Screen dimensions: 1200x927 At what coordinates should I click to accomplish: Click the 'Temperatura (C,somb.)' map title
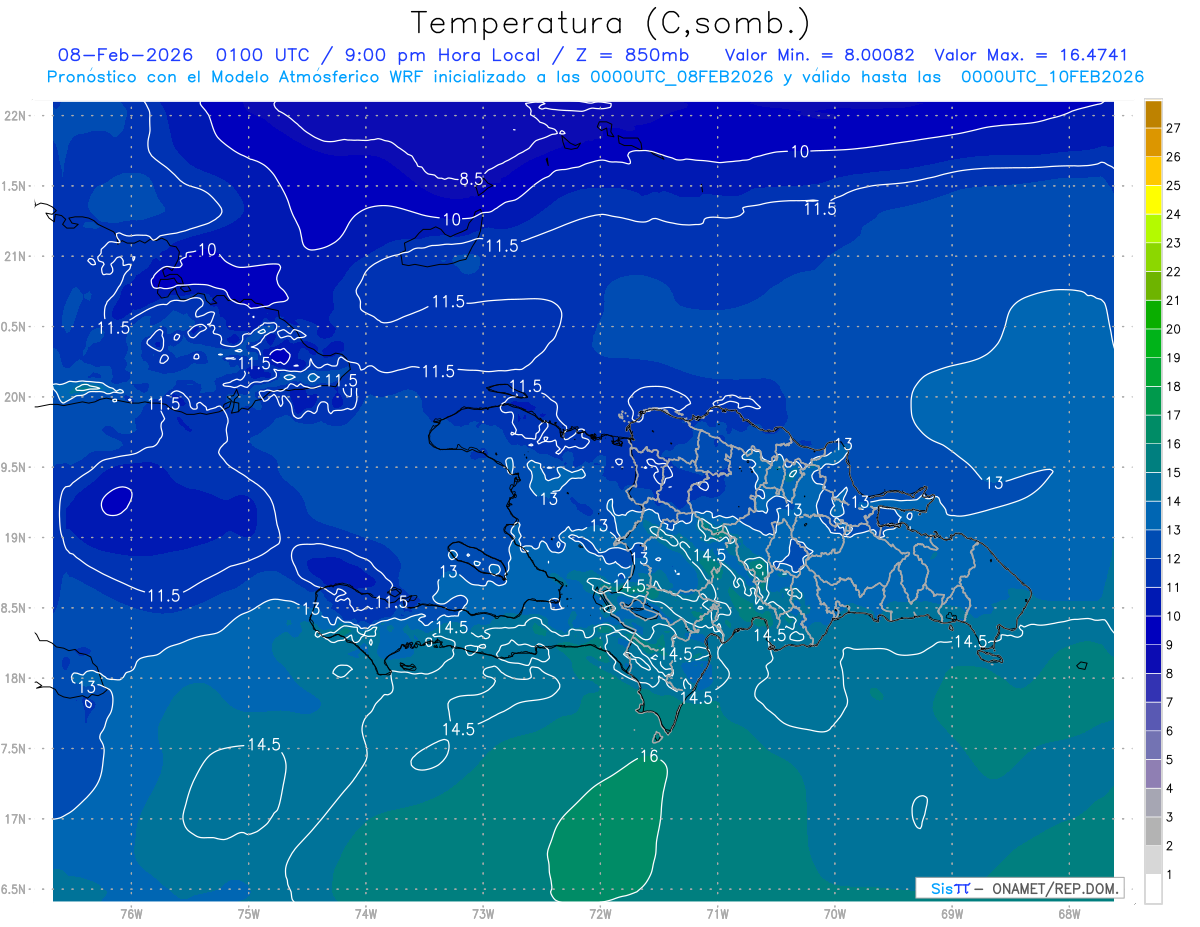(x=611, y=22)
